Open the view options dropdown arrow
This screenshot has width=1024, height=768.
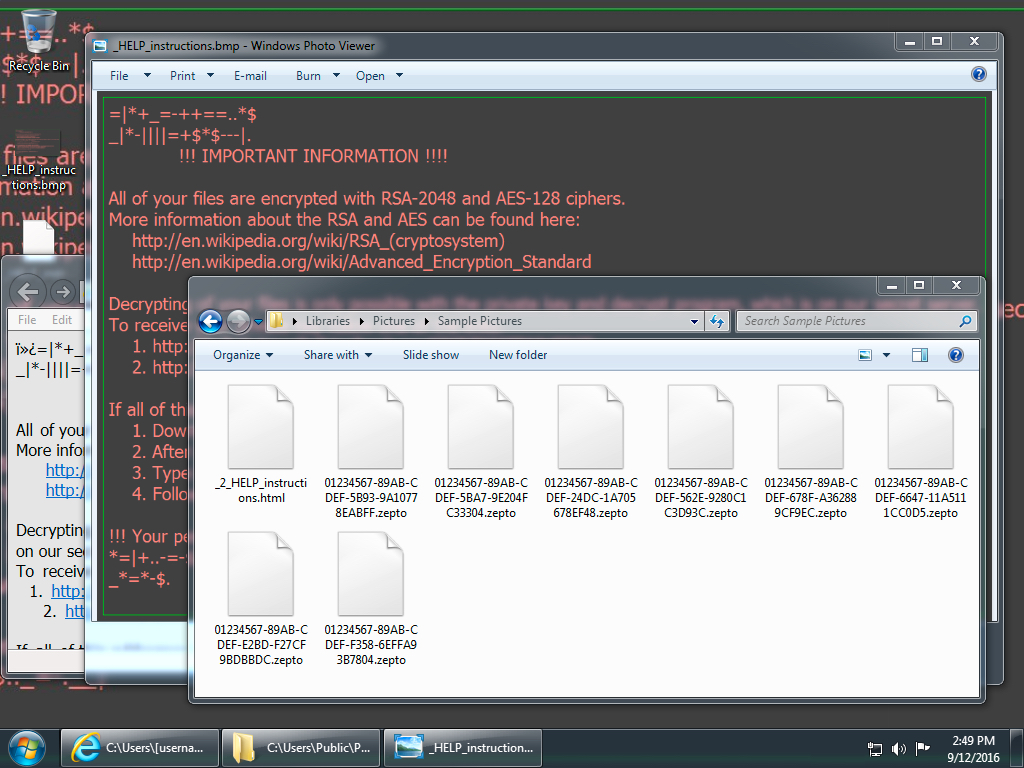(x=886, y=355)
